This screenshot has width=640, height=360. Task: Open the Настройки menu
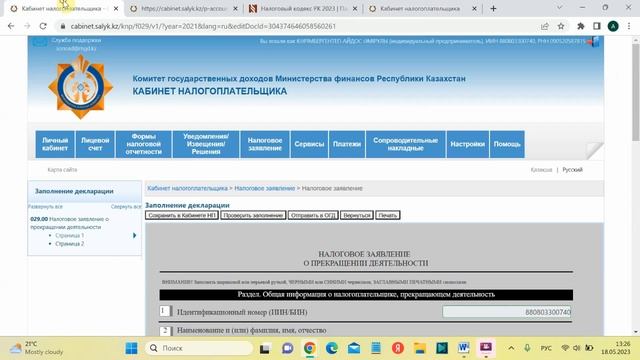468,144
